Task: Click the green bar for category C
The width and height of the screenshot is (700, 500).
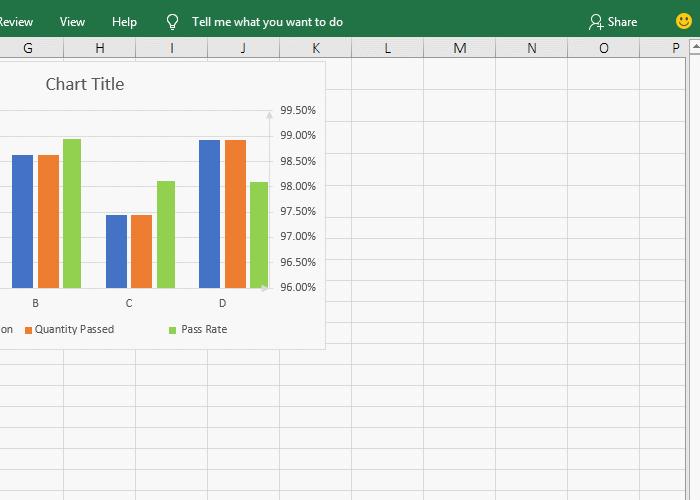Action: click(x=166, y=234)
